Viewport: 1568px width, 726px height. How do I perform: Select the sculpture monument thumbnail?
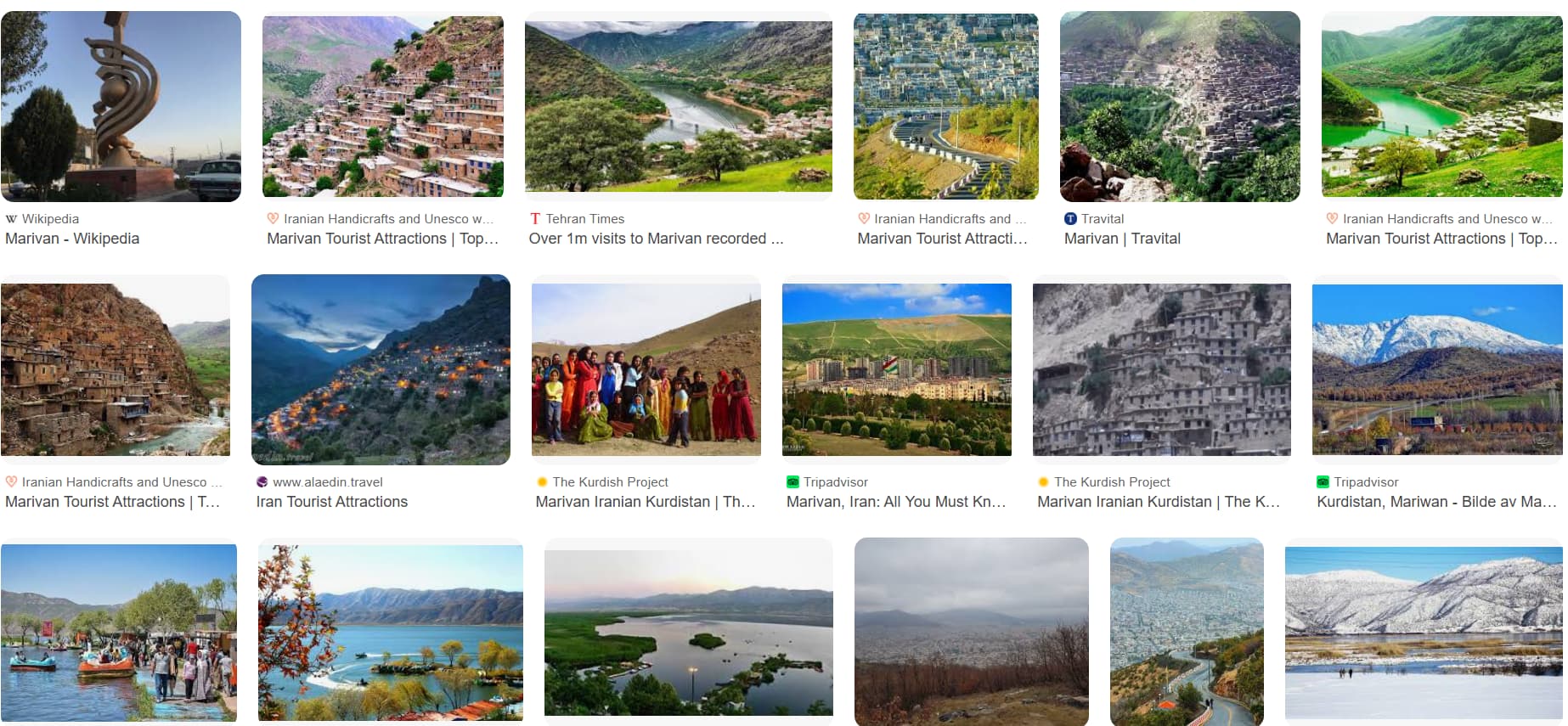point(121,106)
